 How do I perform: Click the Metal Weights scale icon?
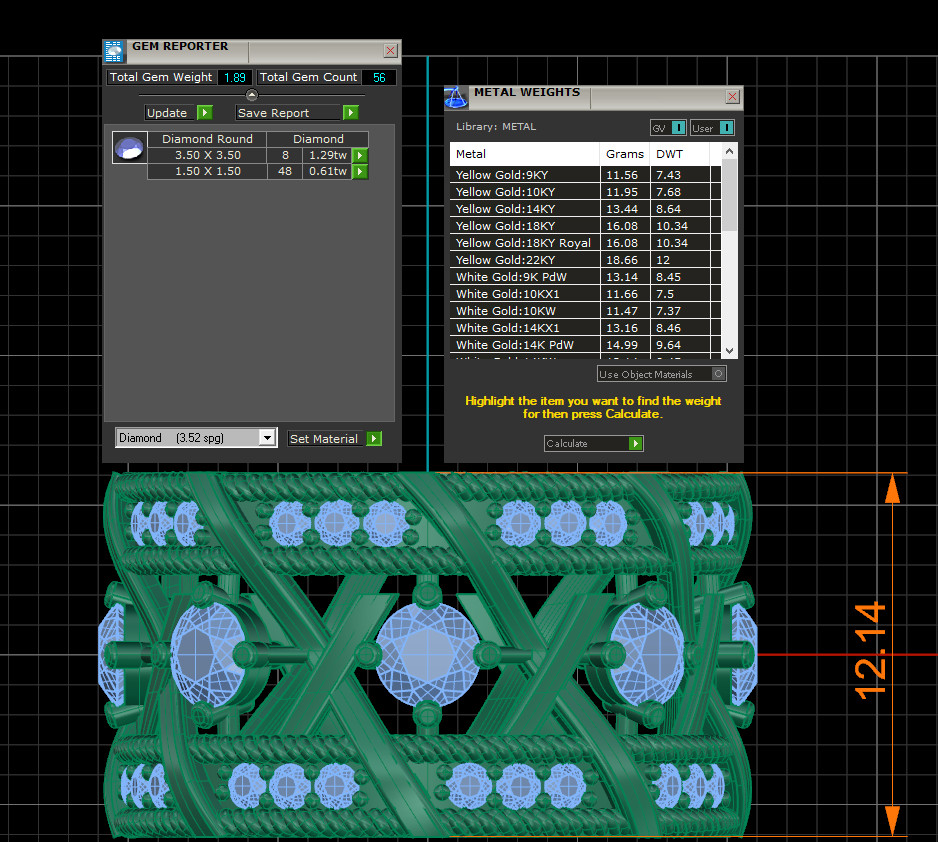[x=456, y=98]
